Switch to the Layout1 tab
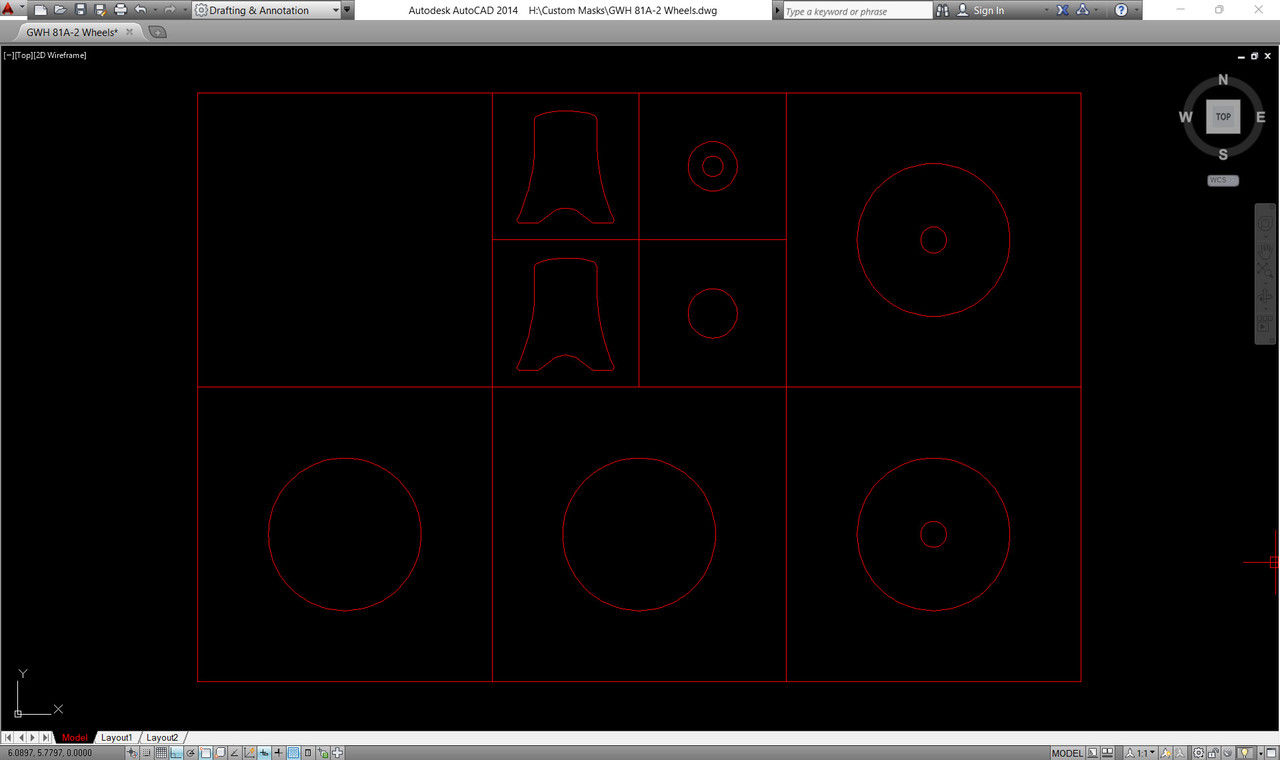Viewport: 1280px width, 760px height. pyautogui.click(x=117, y=737)
